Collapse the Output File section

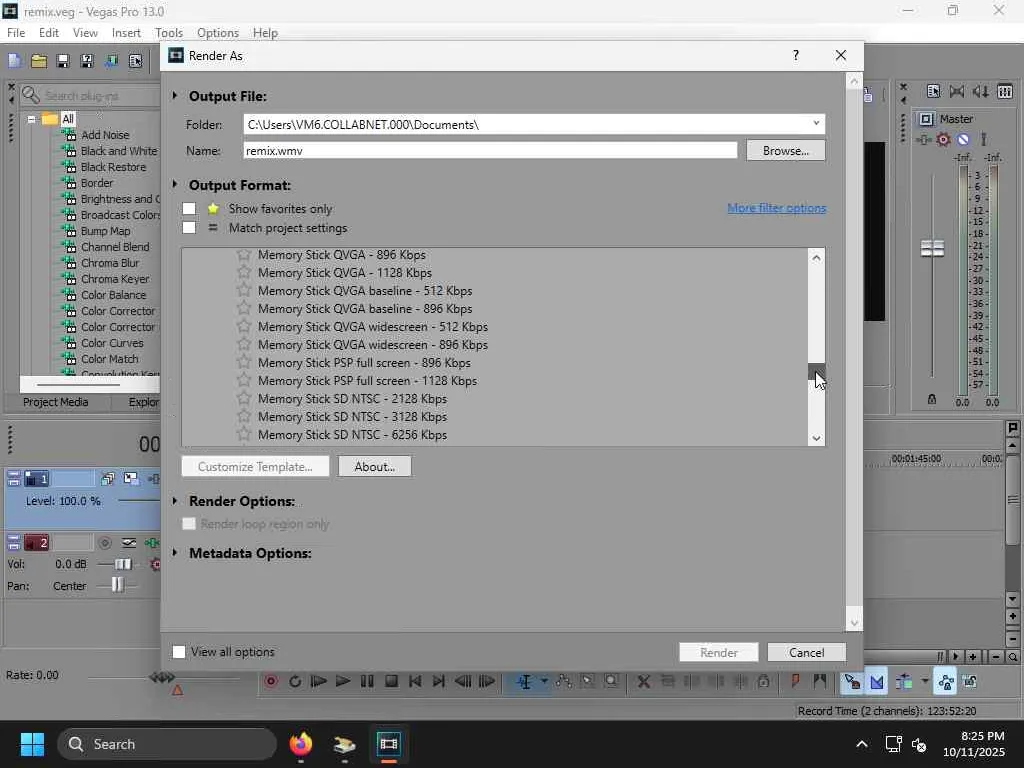point(175,96)
